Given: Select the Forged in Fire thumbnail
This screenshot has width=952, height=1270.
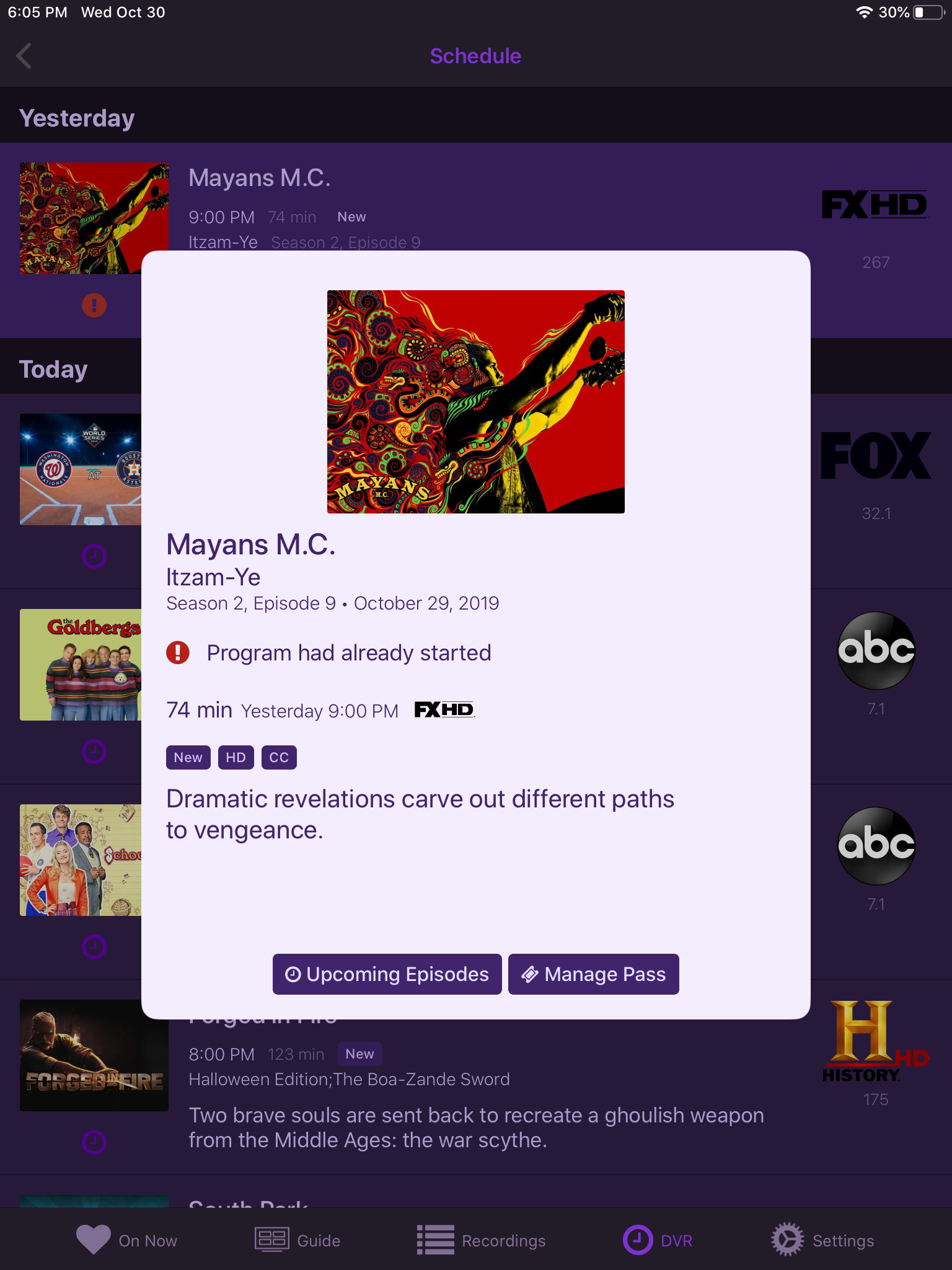Looking at the screenshot, I should (94, 1055).
